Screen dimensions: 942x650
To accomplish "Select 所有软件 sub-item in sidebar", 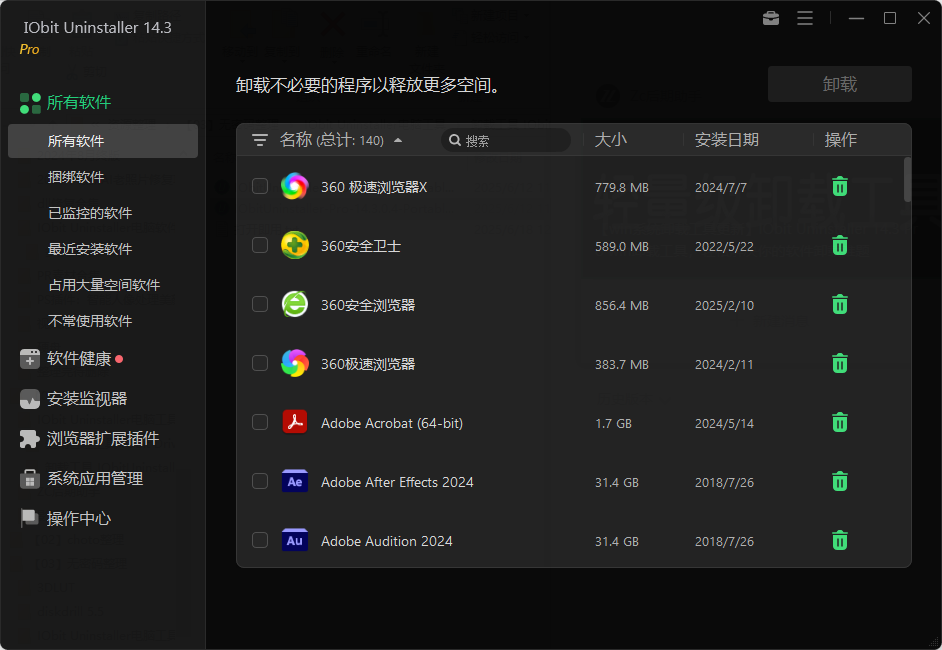I will [103, 141].
